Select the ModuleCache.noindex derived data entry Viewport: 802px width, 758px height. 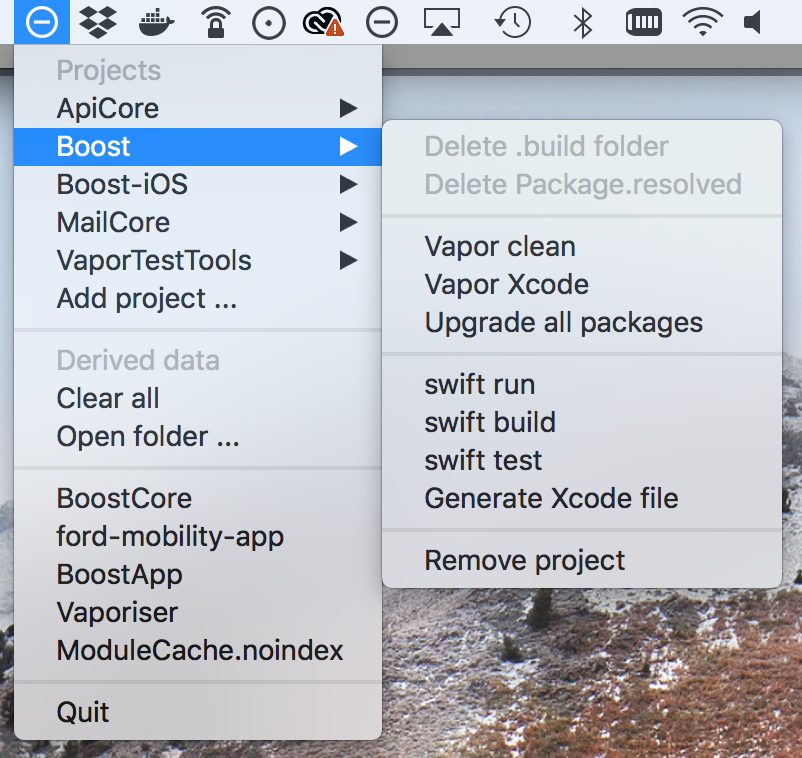click(x=200, y=650)
